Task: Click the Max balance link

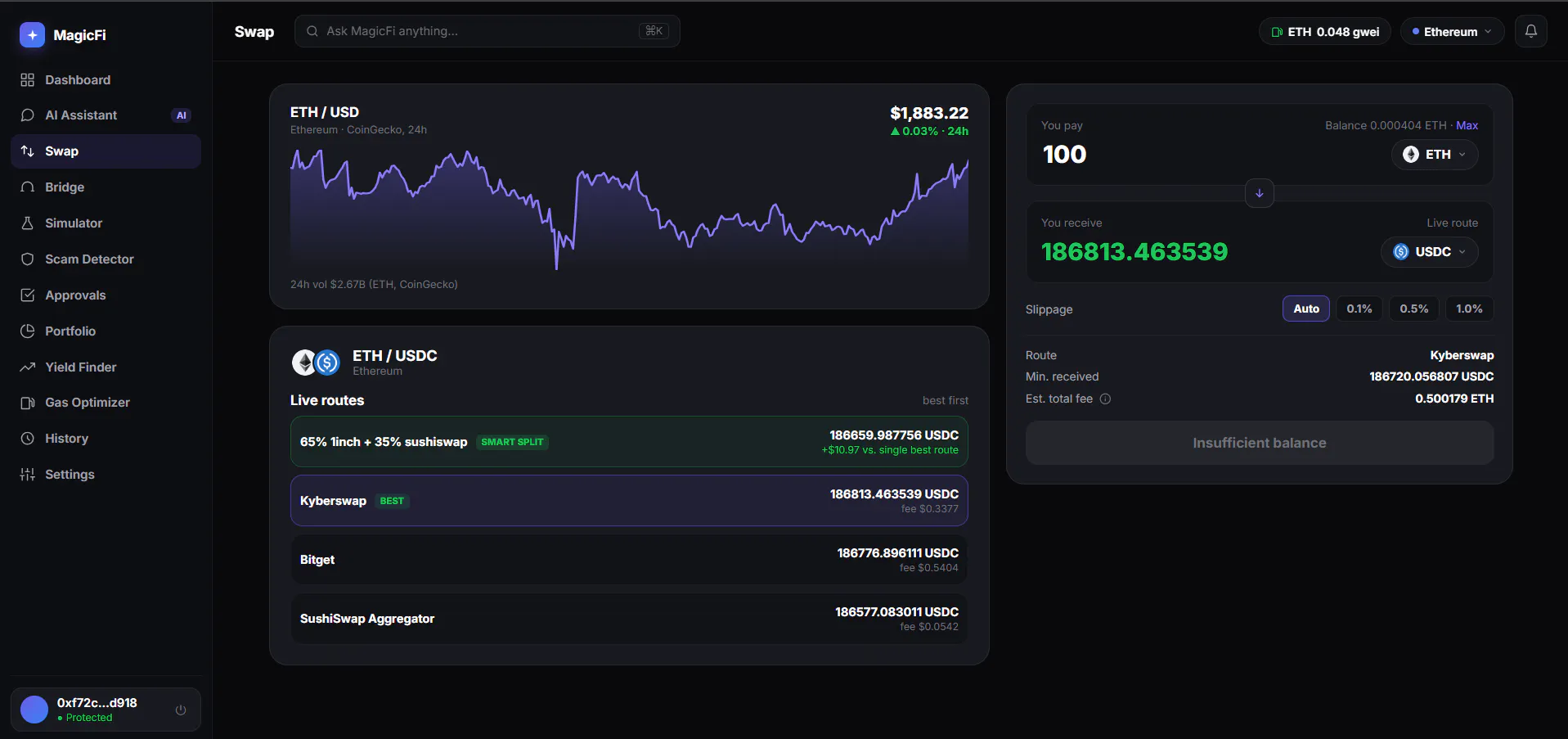Action: (1467, 125)
